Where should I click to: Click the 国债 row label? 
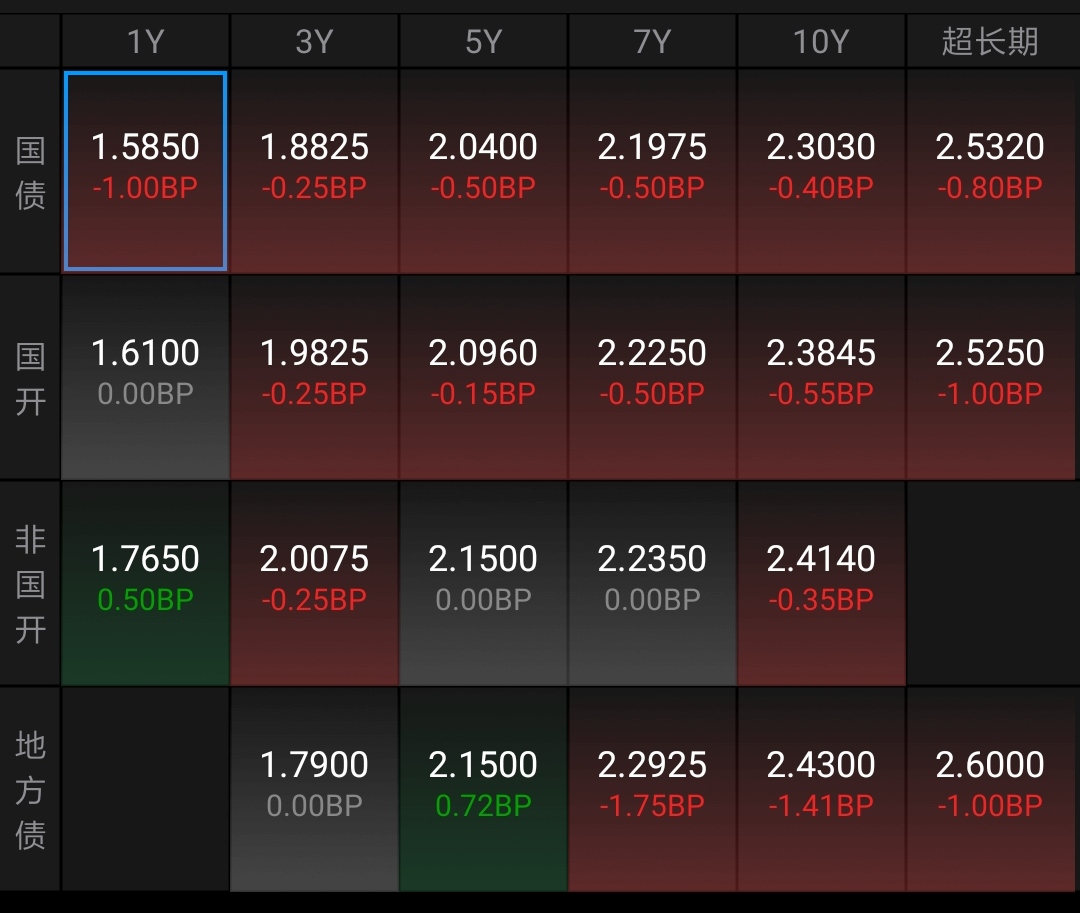[30, 172]
